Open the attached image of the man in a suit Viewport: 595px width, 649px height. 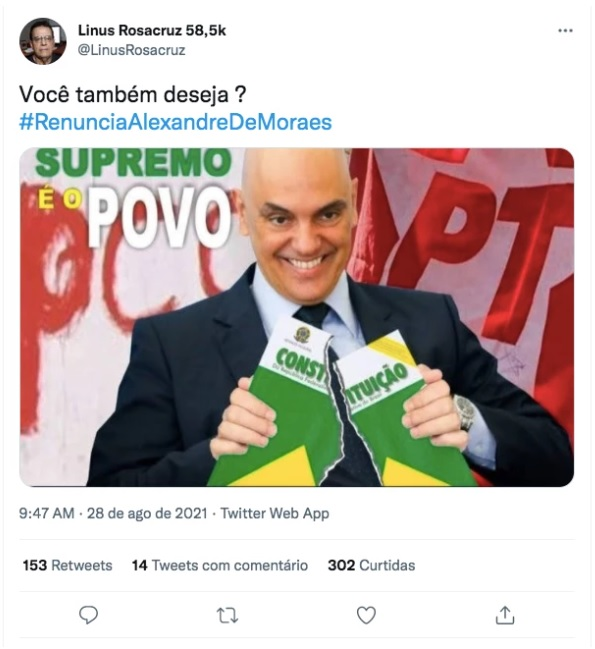pyautogui.click(x=297, y=317)
